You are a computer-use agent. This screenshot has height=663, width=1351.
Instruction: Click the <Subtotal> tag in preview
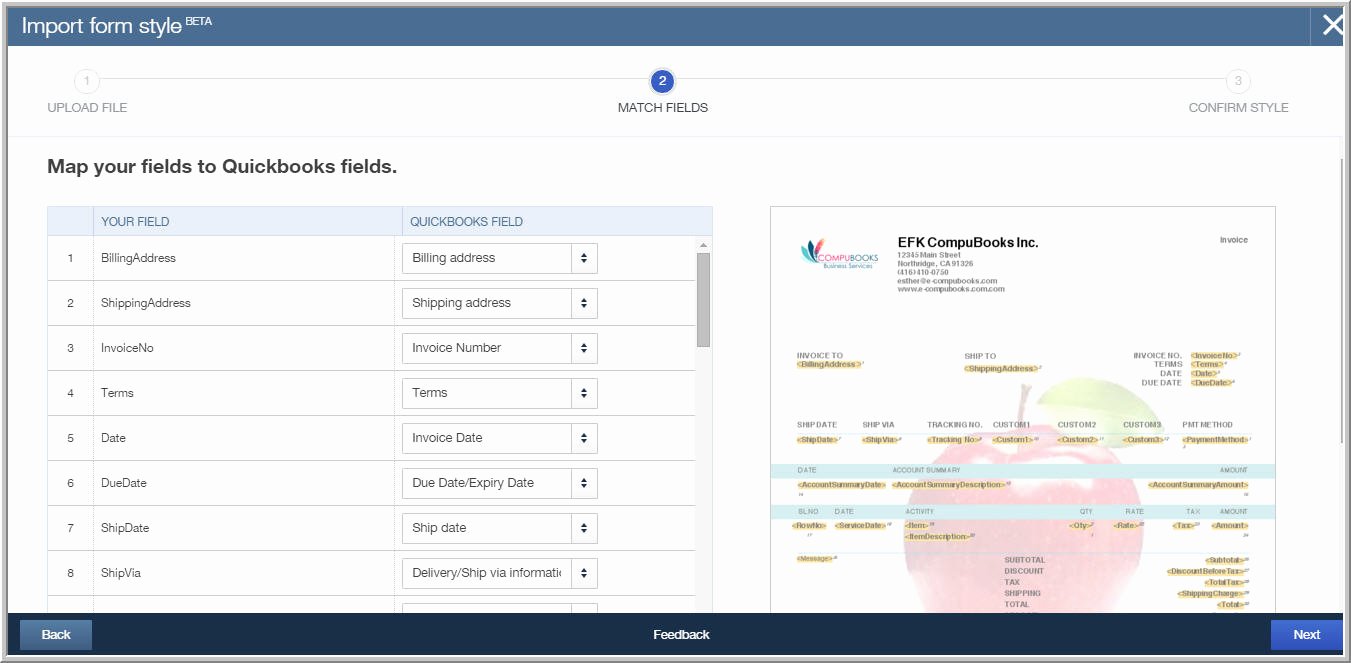pos(1225,560)
